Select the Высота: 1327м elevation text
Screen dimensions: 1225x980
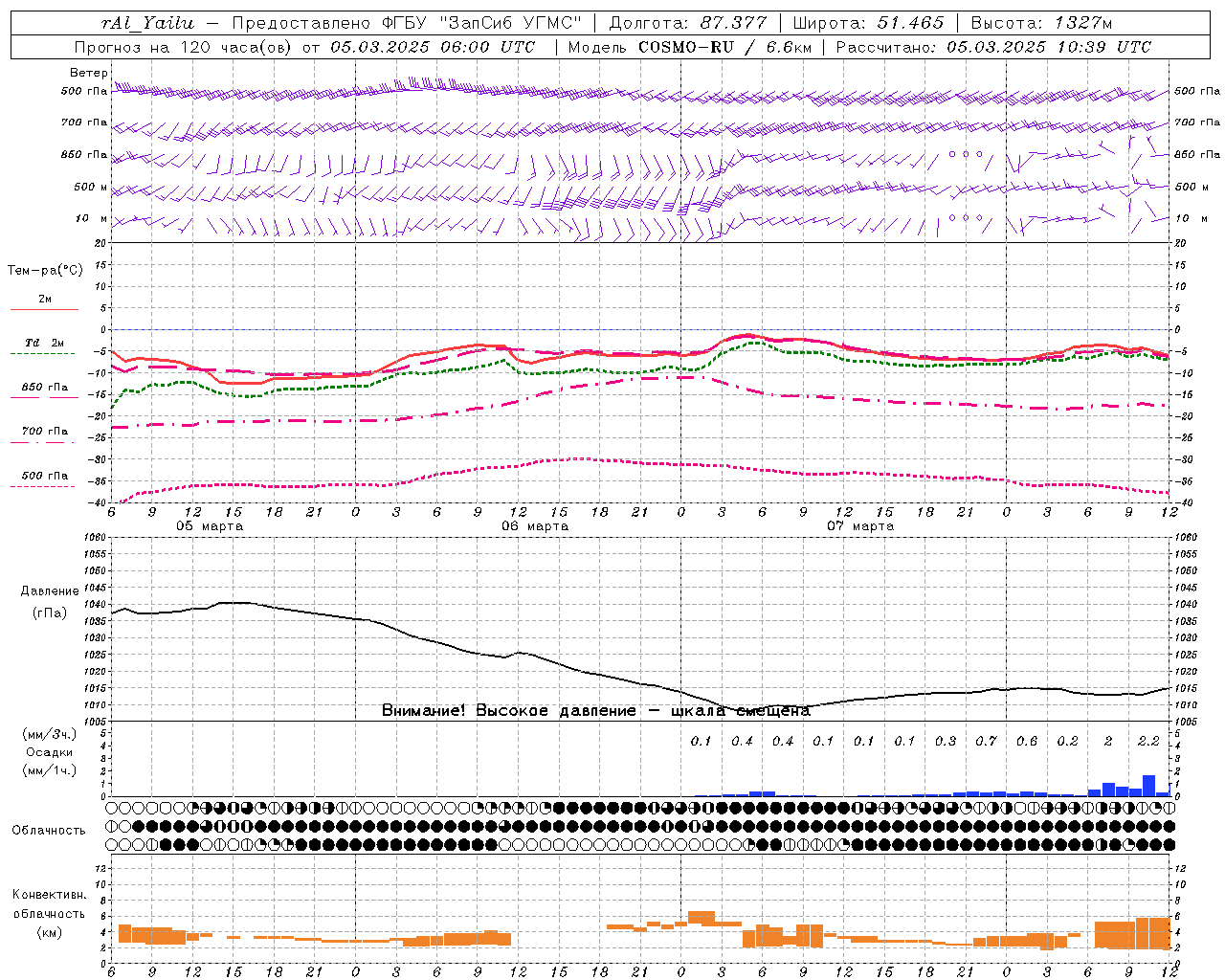point(1041,23)
